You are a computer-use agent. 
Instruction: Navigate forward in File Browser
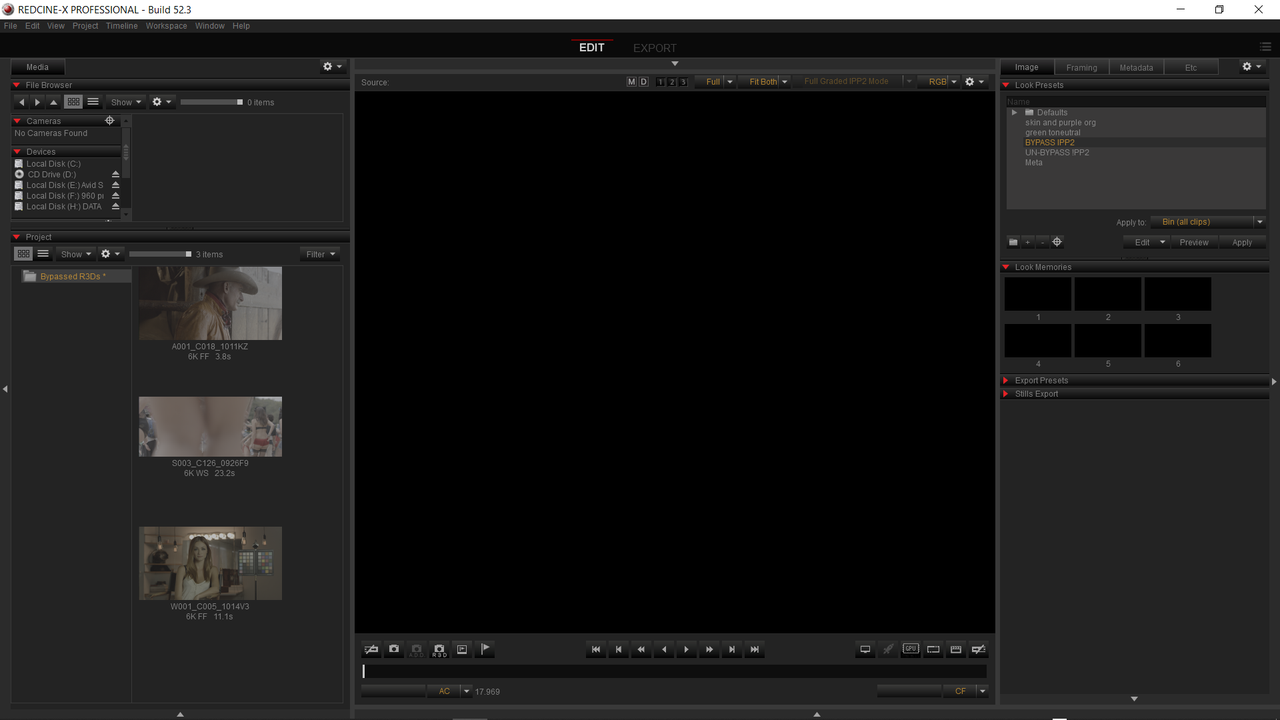pyautogui.click(x=38, y=102)
